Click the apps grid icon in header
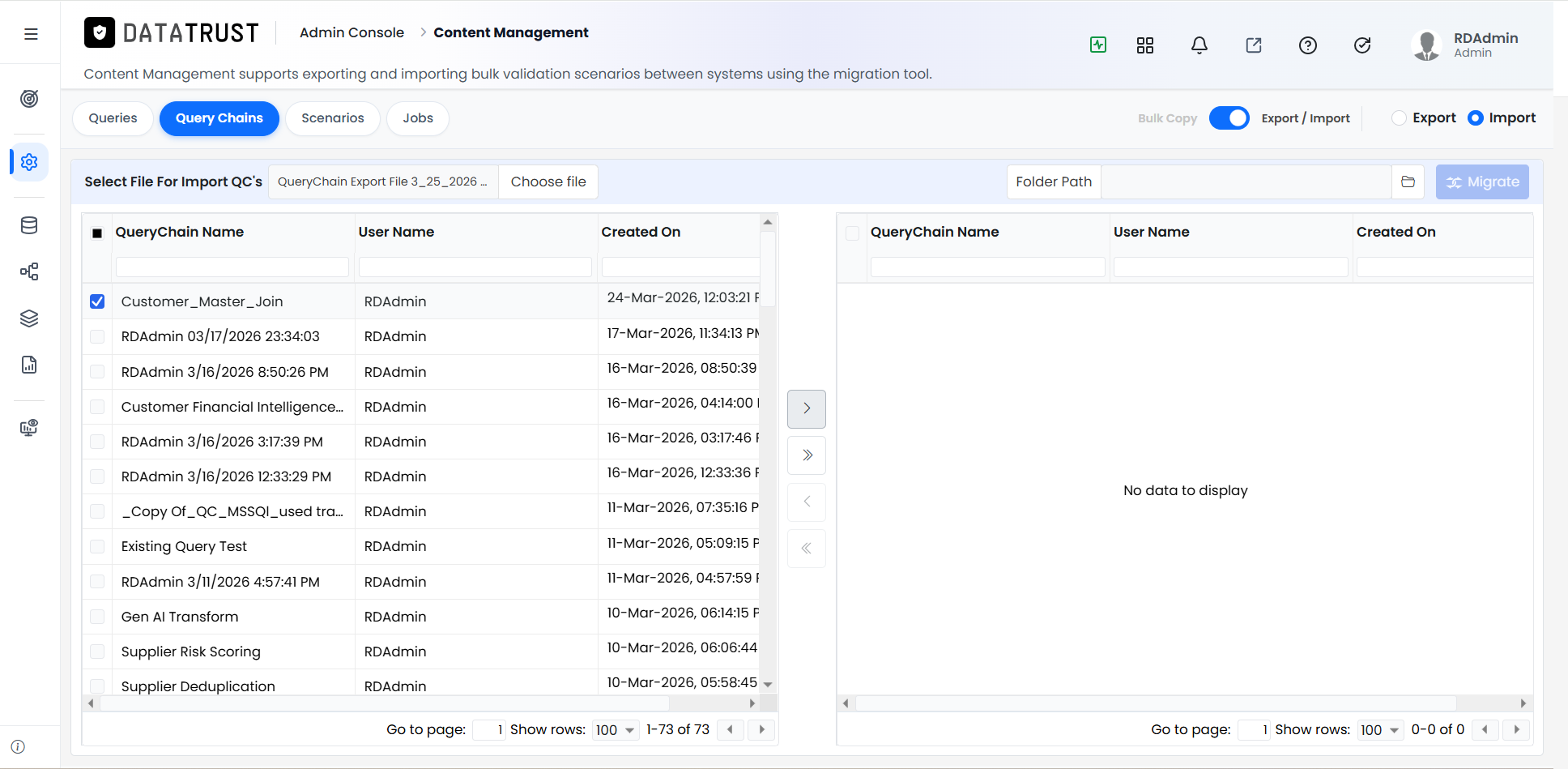Screen dimensions: 1568x769 pos(1145,45)
